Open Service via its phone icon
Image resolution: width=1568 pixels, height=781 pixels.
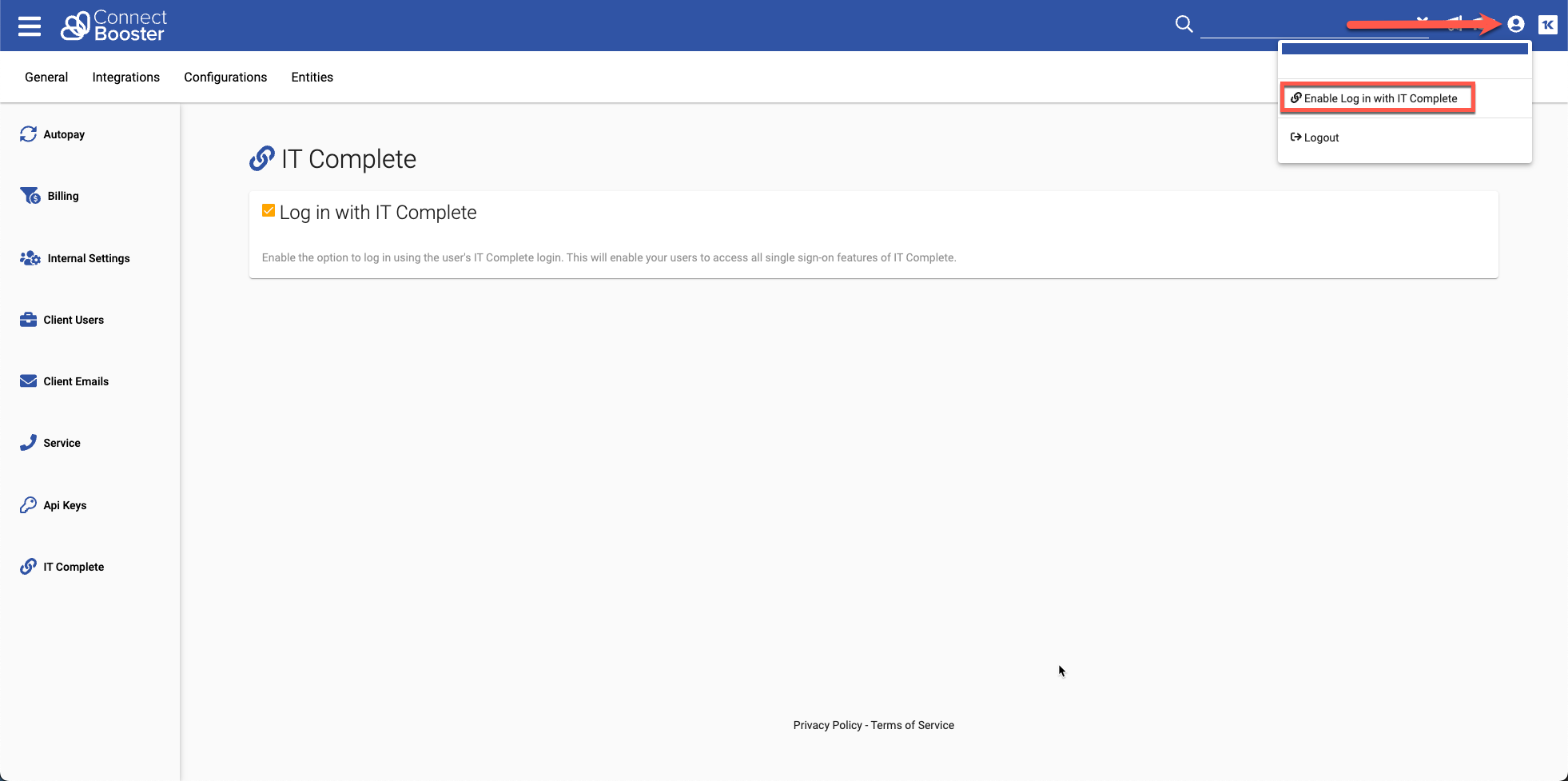(29, 443)
